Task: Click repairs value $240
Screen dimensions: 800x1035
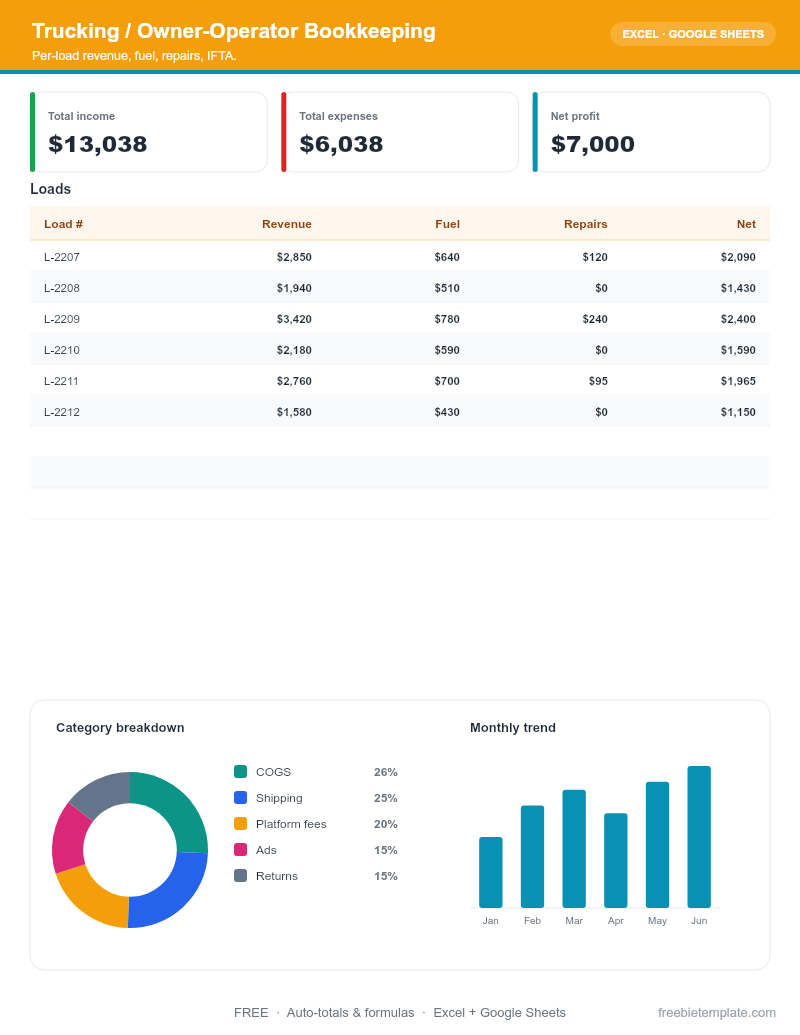Action: tap(595, 319)
